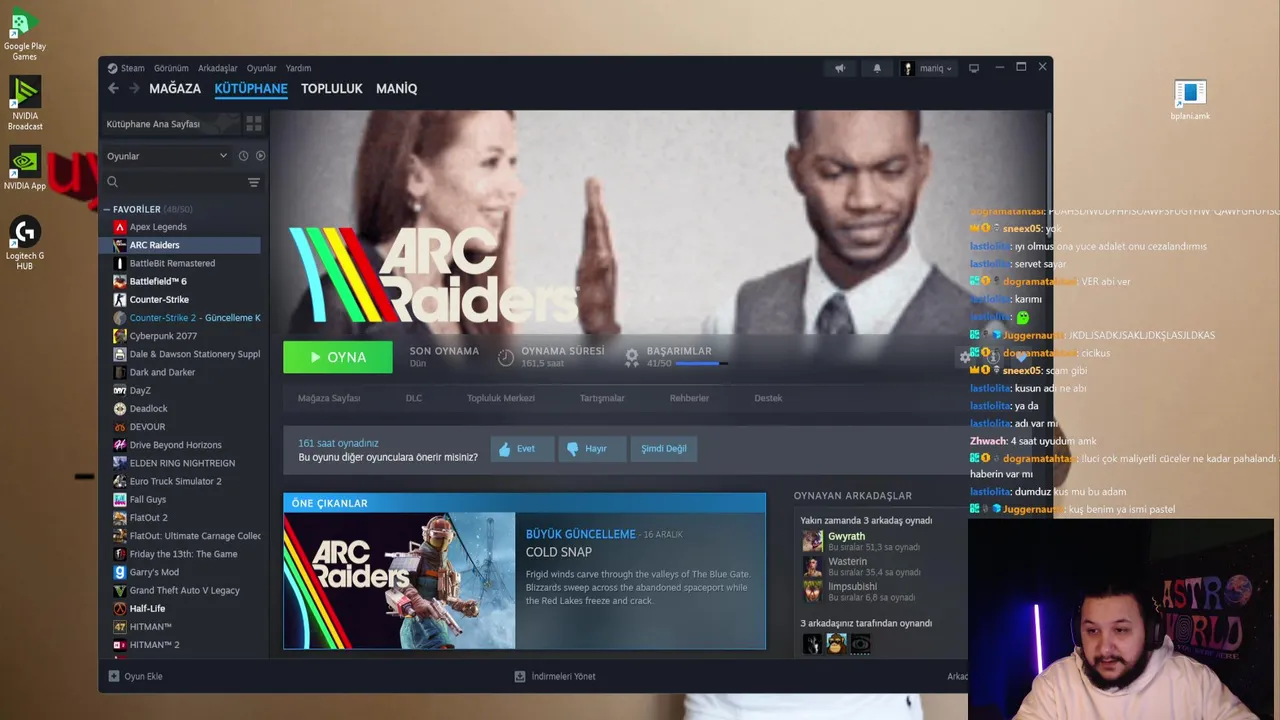Screen dimensions: 1280x720
Task: Open Steam notifications bell icon
Action: (x=877, y=68)
